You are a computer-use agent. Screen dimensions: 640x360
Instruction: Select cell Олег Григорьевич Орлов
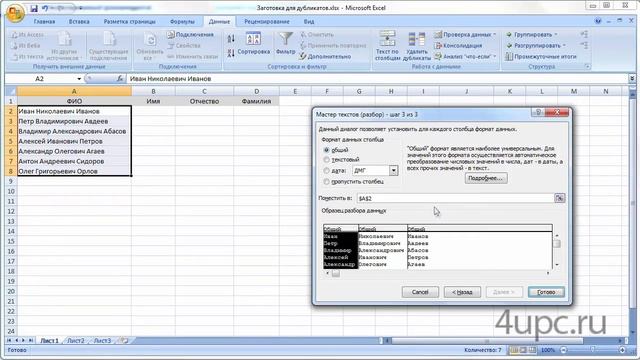click(74, 171)
